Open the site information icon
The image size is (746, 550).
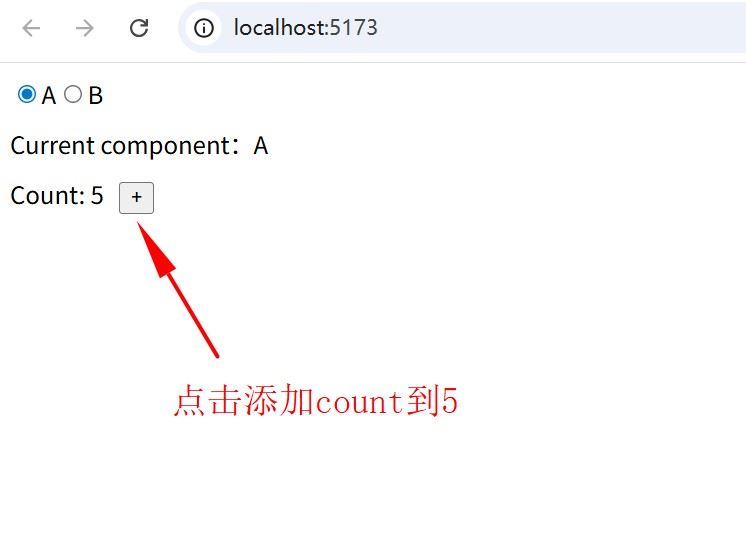(204, 28)
